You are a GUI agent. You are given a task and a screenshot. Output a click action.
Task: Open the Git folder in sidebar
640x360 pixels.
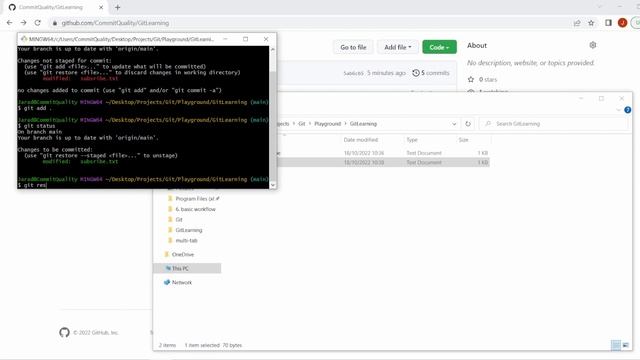coord(175,220)
